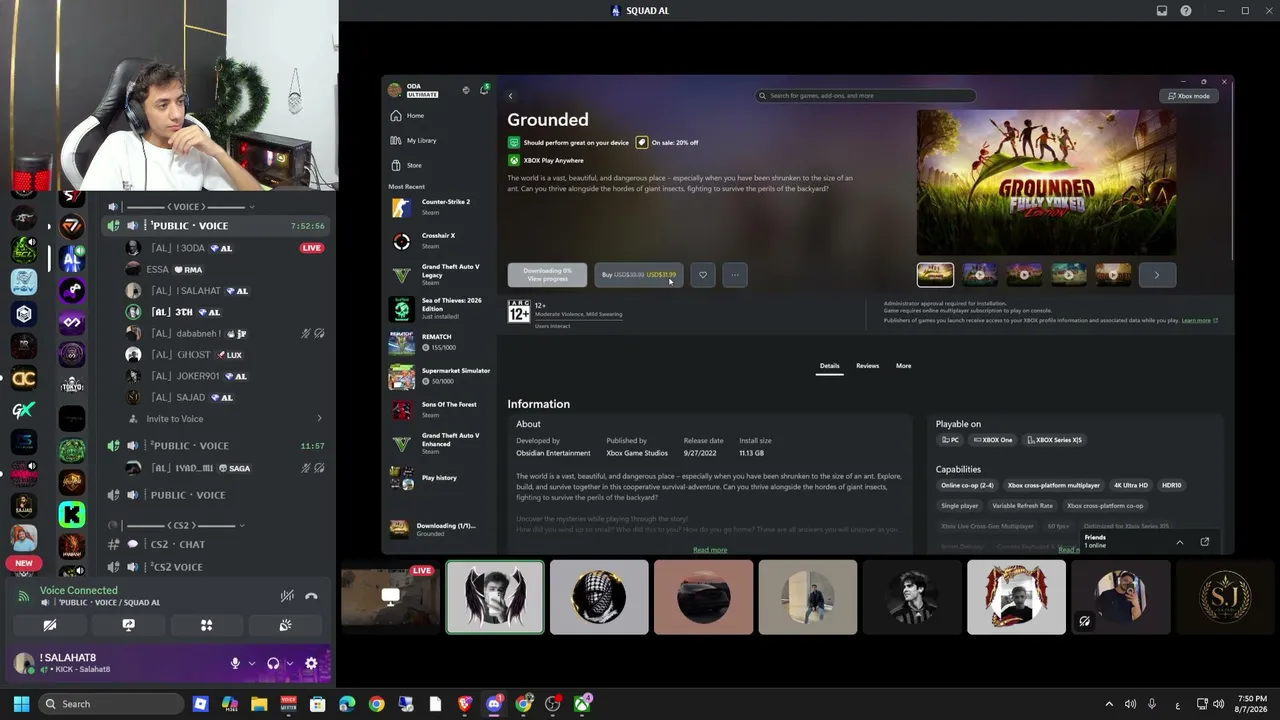The height and width of the screenshot is (720, 1280).
Task: Expand Invite to Voice chevron
Action: [x=319, y=419]
